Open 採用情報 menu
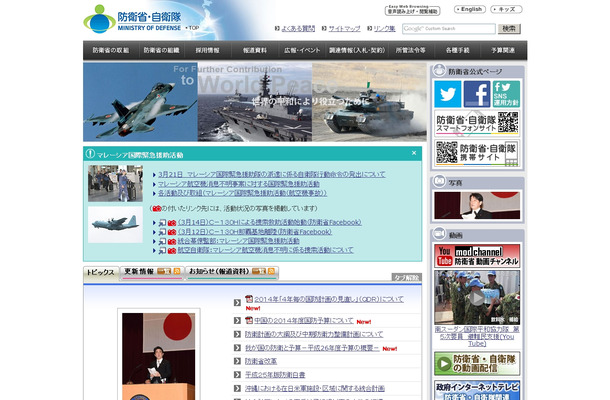Screen dimensions: 610x400 click(208, 50)
